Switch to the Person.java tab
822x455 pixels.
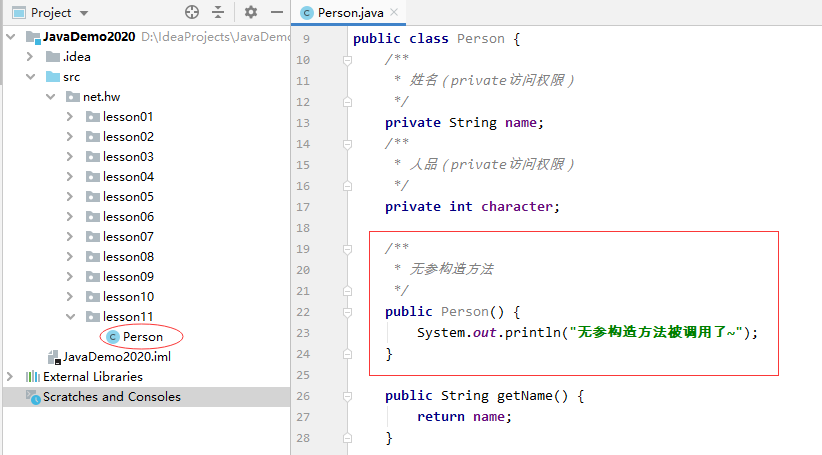[350, 13]
